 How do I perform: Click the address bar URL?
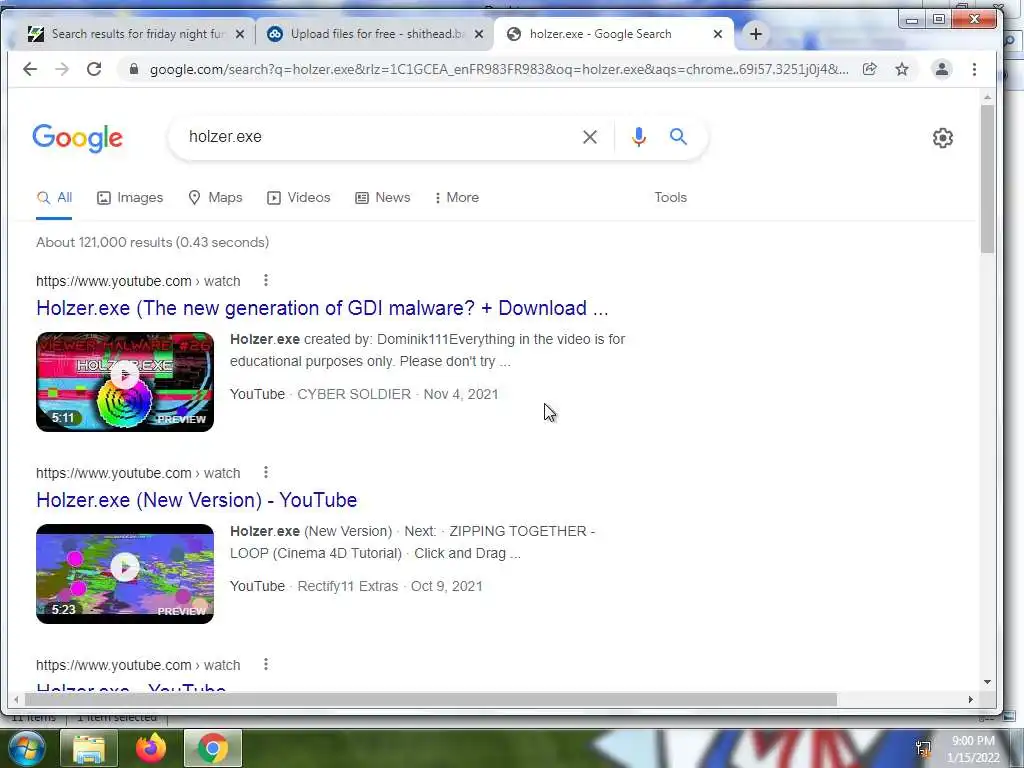point(499,70)
